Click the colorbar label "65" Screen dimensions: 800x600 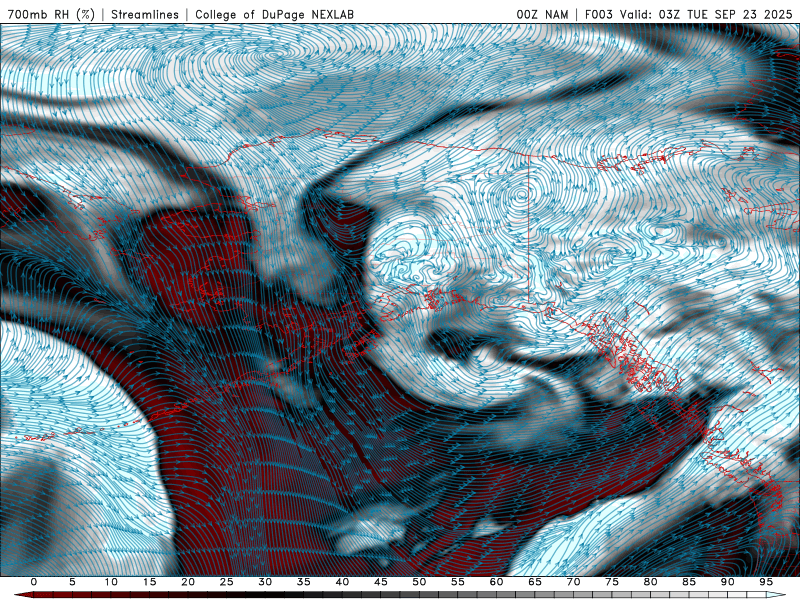click(535, 582)
